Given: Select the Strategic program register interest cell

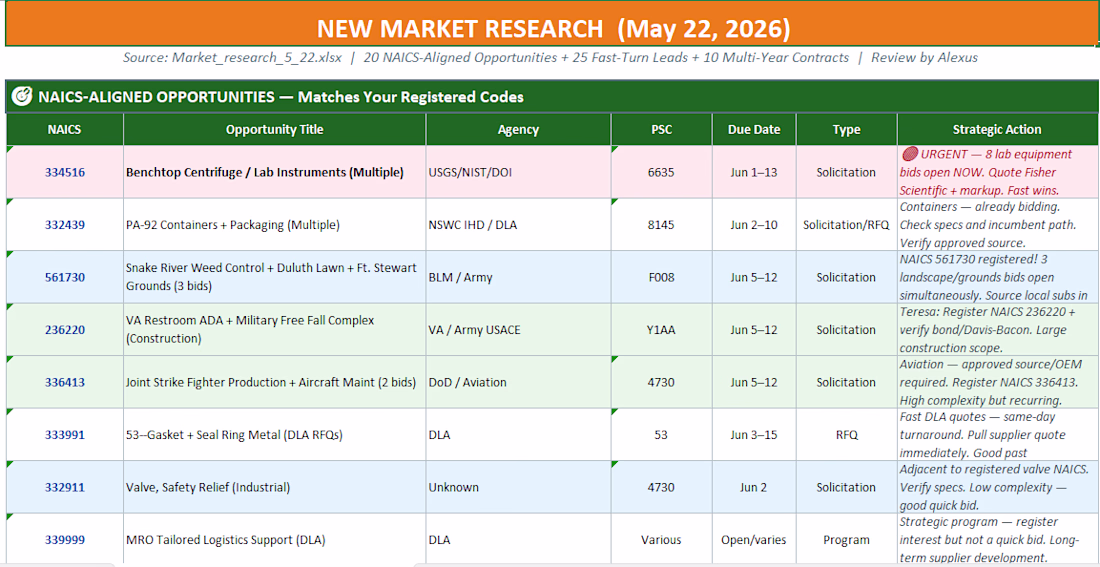Looking at the screenshot, I should 998,540.
